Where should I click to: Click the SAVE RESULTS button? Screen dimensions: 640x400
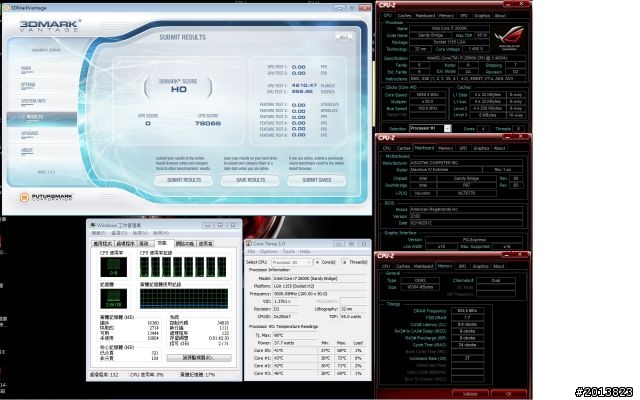pos(250,180)
